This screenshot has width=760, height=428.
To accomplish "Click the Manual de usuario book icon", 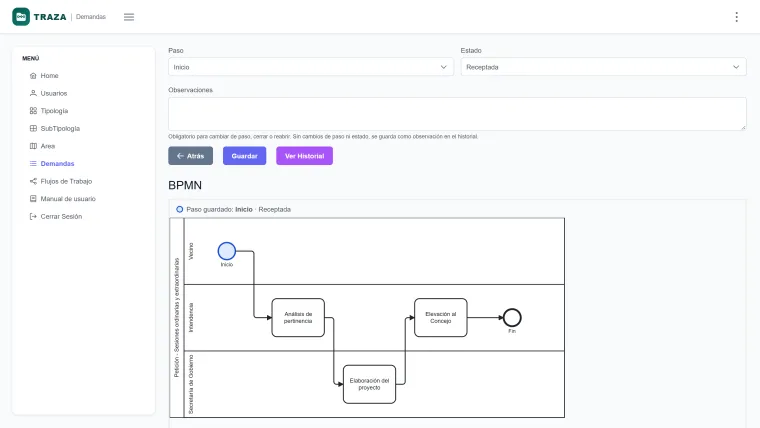I will click(33, 199).
